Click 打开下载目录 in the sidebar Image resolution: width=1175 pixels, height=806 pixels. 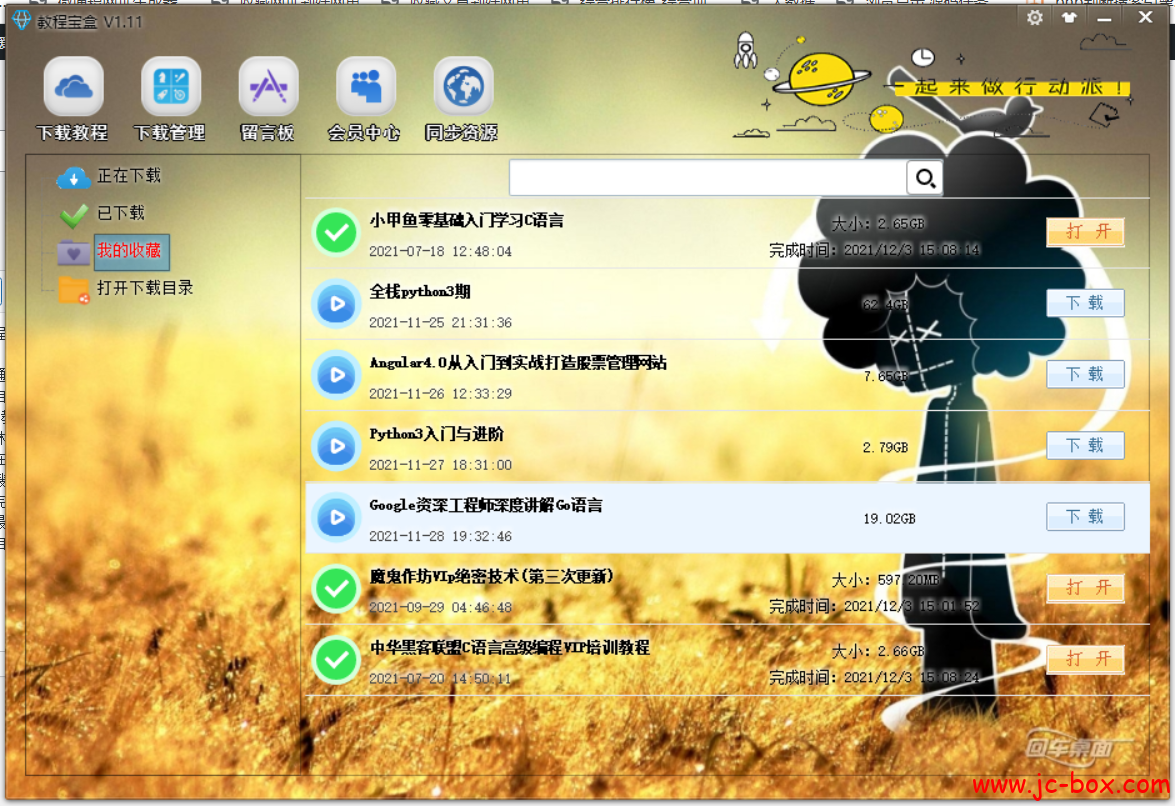(144, 288)
